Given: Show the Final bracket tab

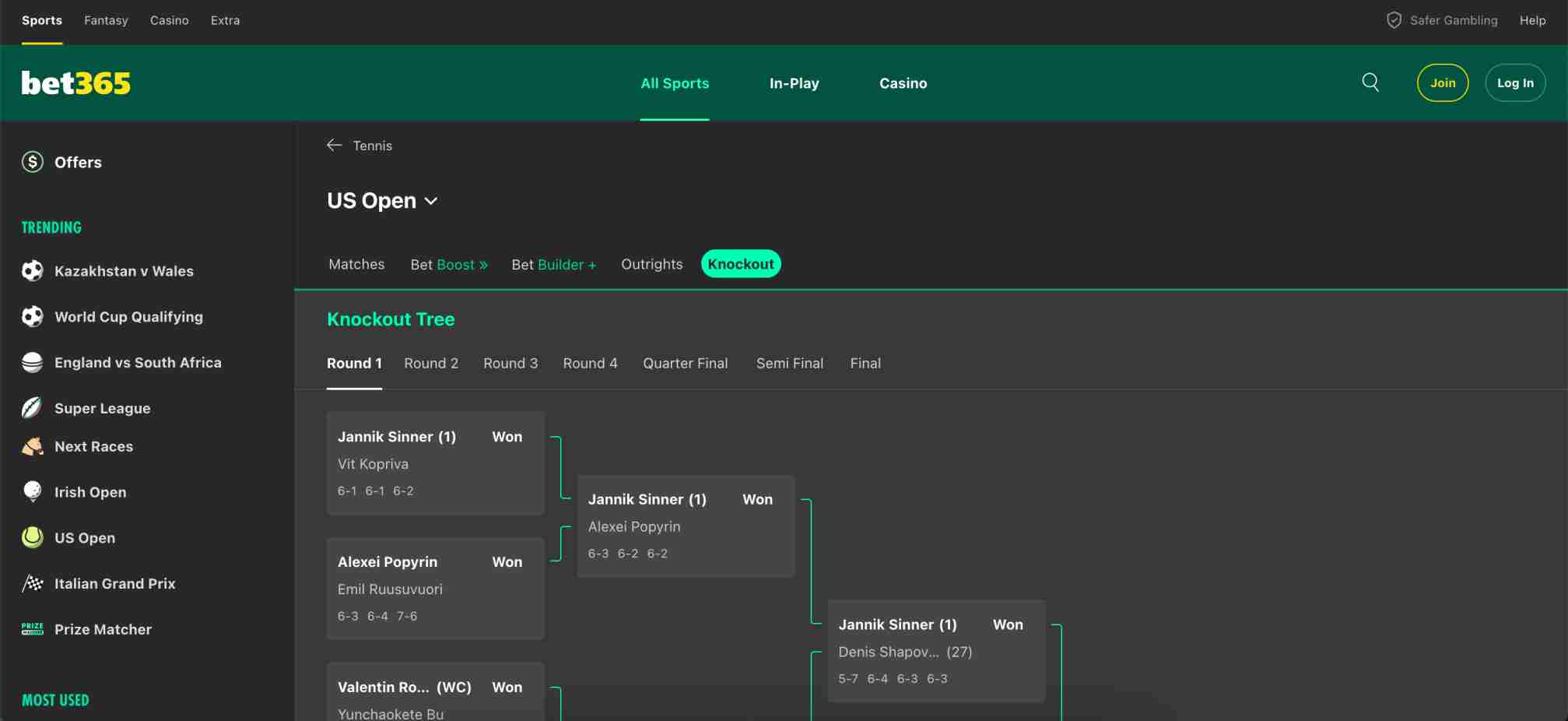Looking at the screenshot, I should point(865,364).
